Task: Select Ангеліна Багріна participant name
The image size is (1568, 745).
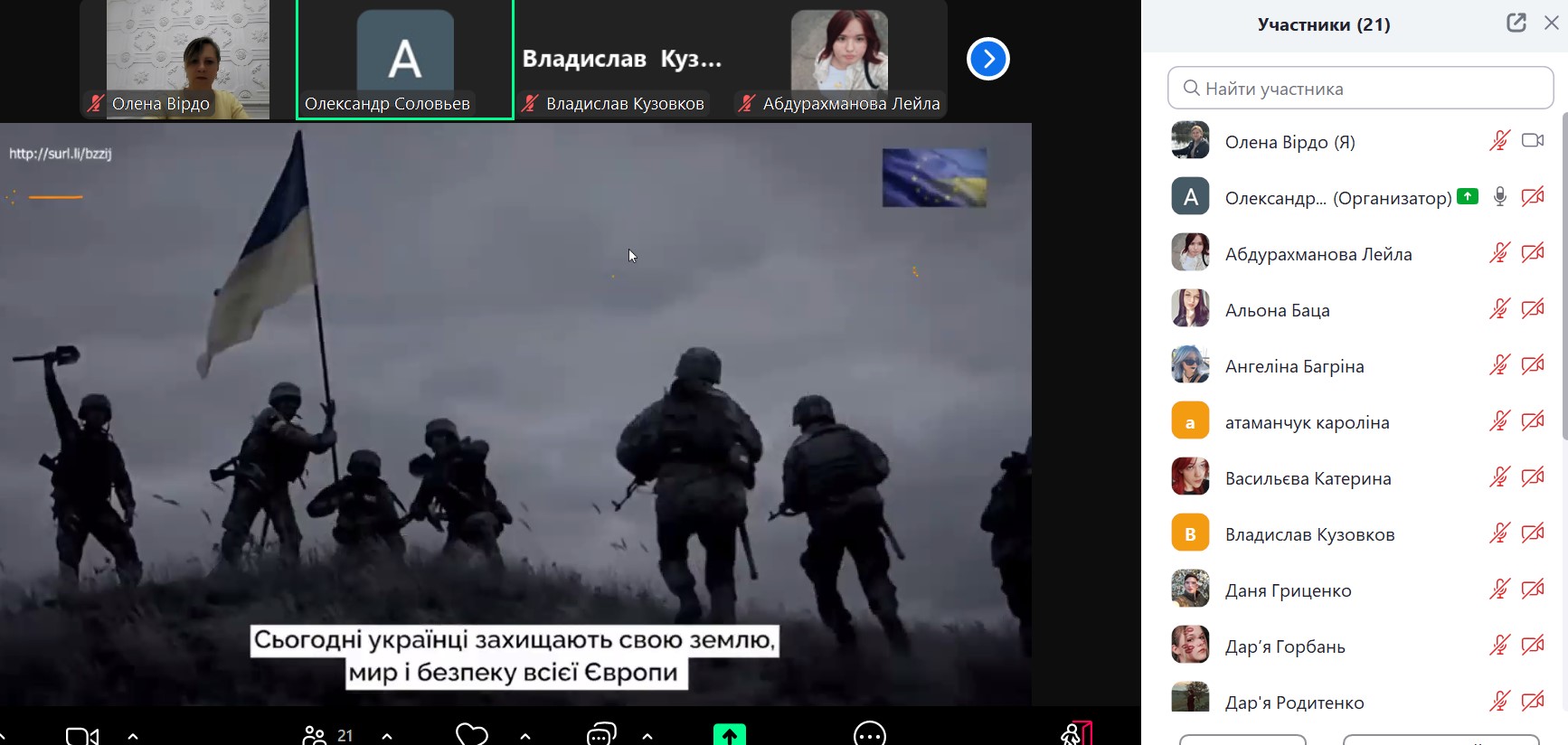Action: click(1294, 366)
